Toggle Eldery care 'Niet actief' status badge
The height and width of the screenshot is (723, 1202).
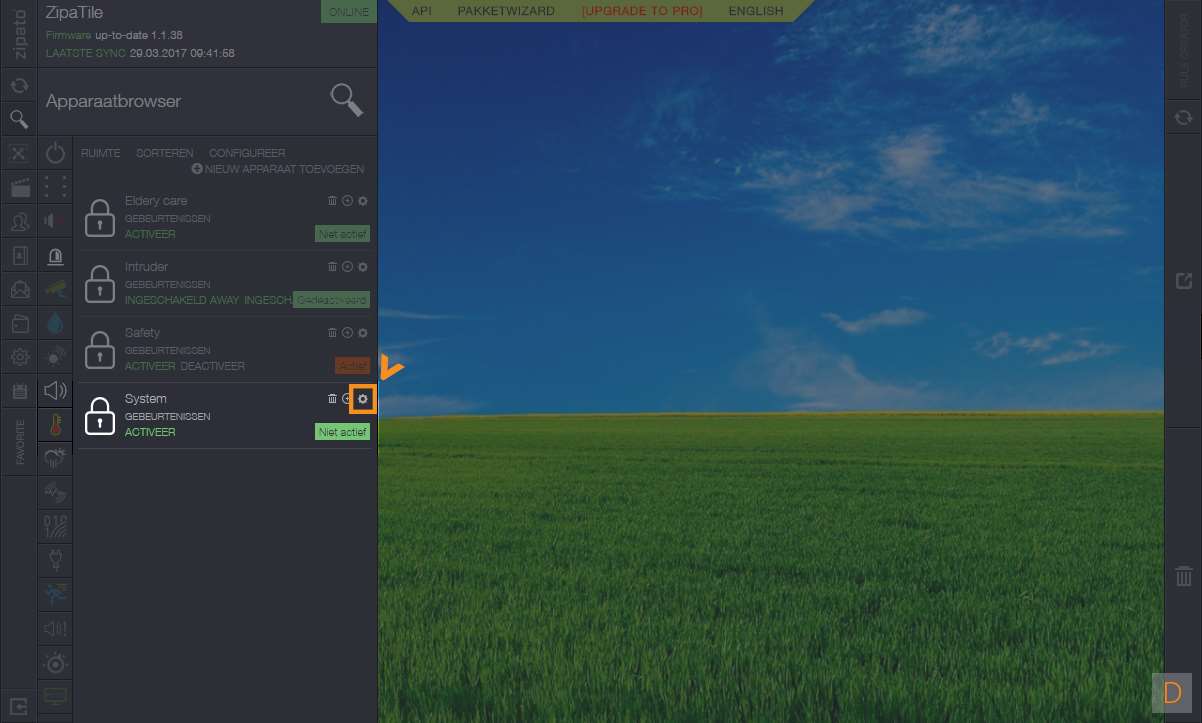click(343, 234)
